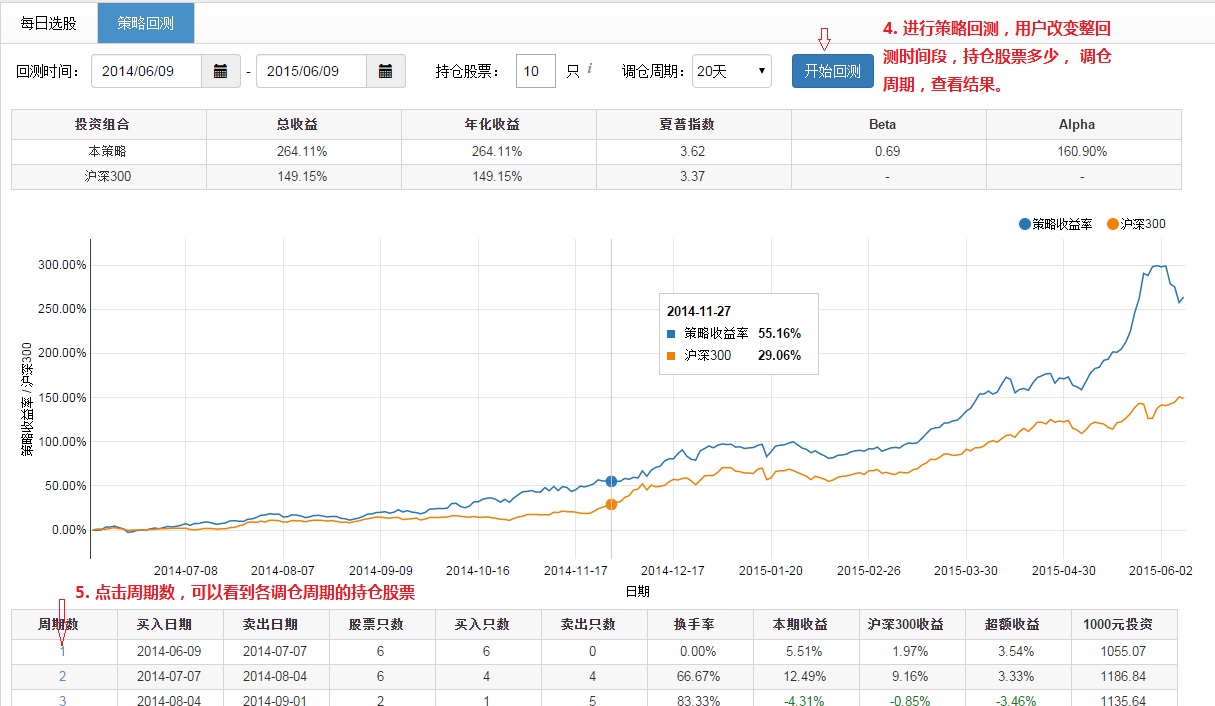Open the end date calendar picker
This screenshot has height=706, width=1215.
pos(385,71)
